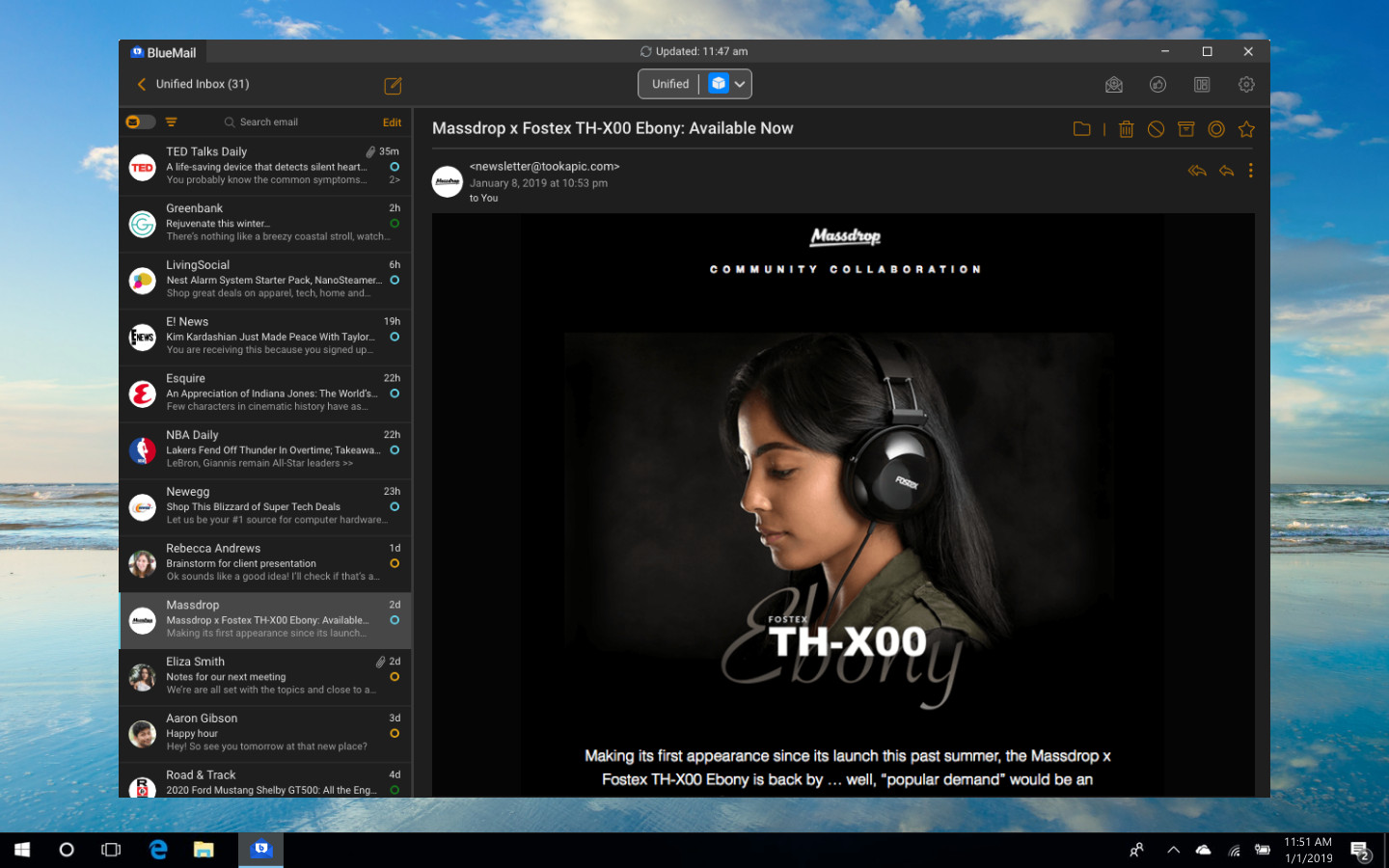
Task: Go back from Unified Inbox
Action: [142, 84]
